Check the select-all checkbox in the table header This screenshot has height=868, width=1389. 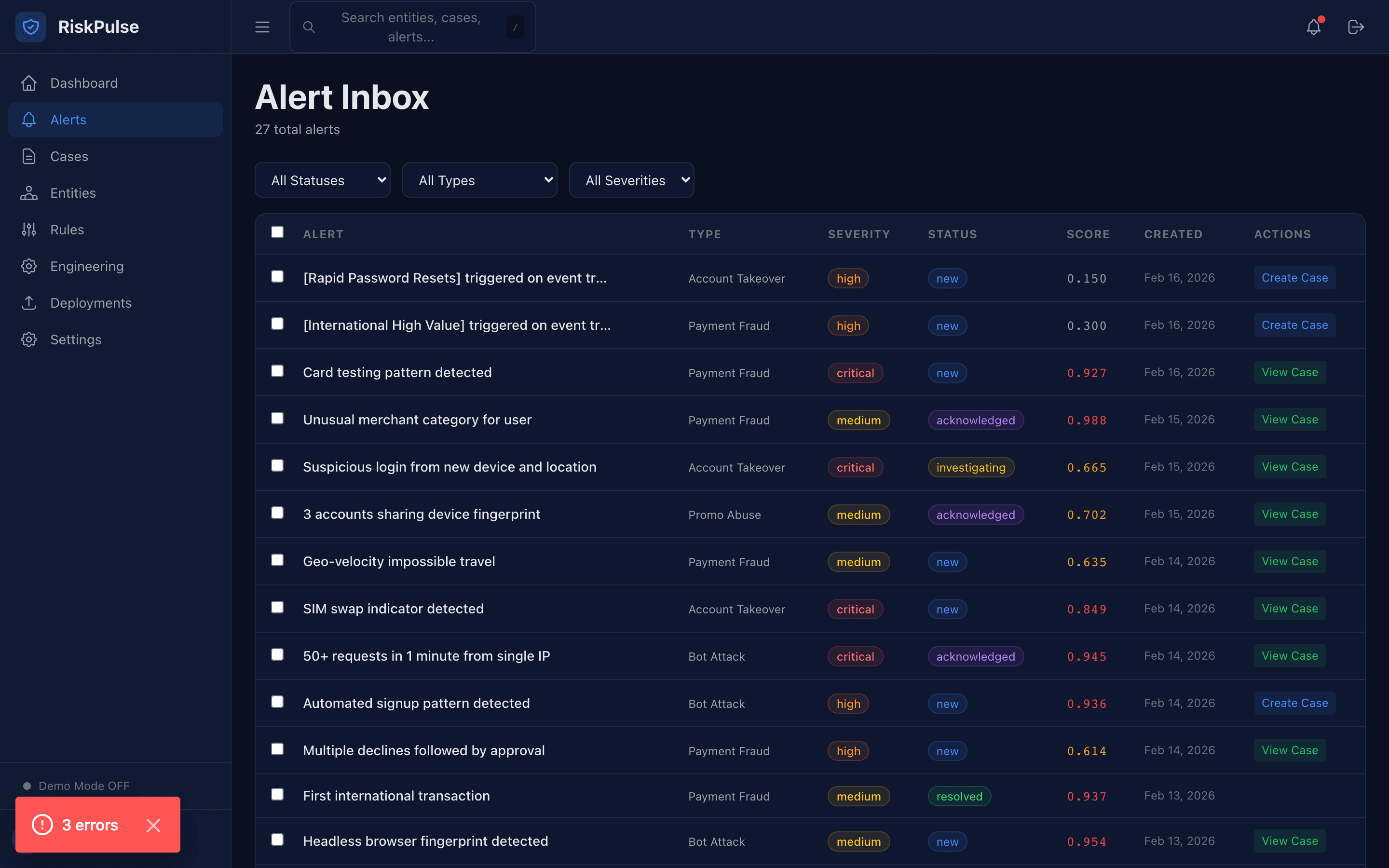277,232
